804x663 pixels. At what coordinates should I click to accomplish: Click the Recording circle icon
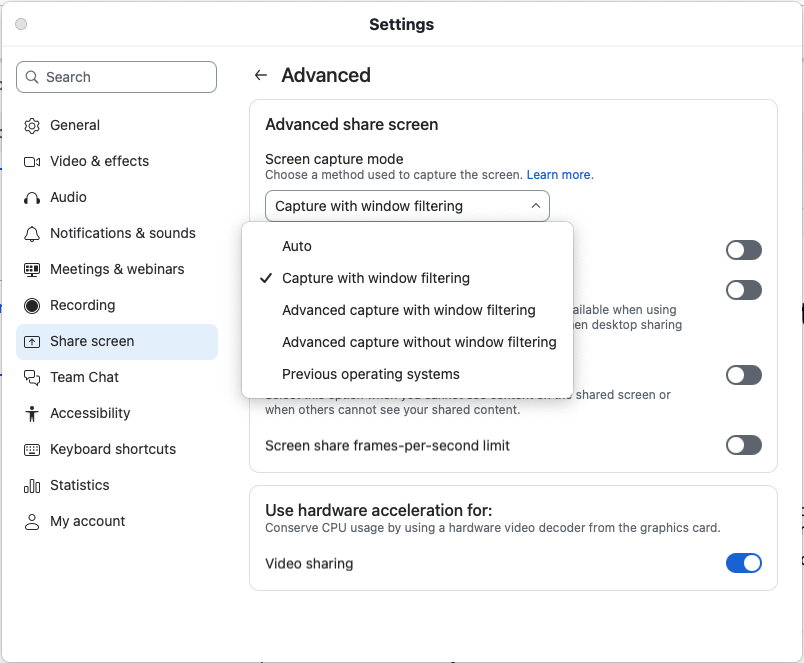[32, 306]
